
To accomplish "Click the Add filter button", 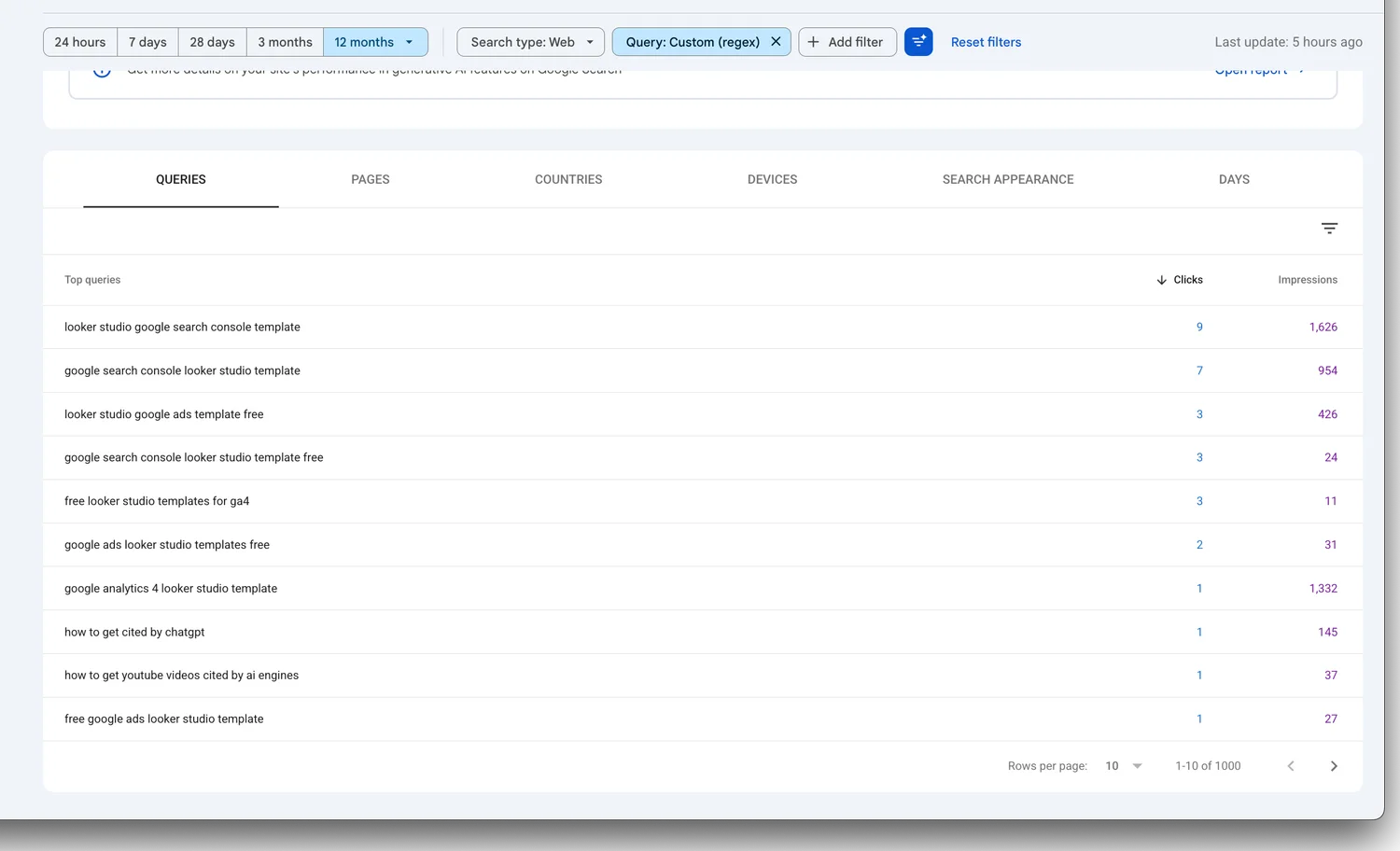I will tap(847, 42).
